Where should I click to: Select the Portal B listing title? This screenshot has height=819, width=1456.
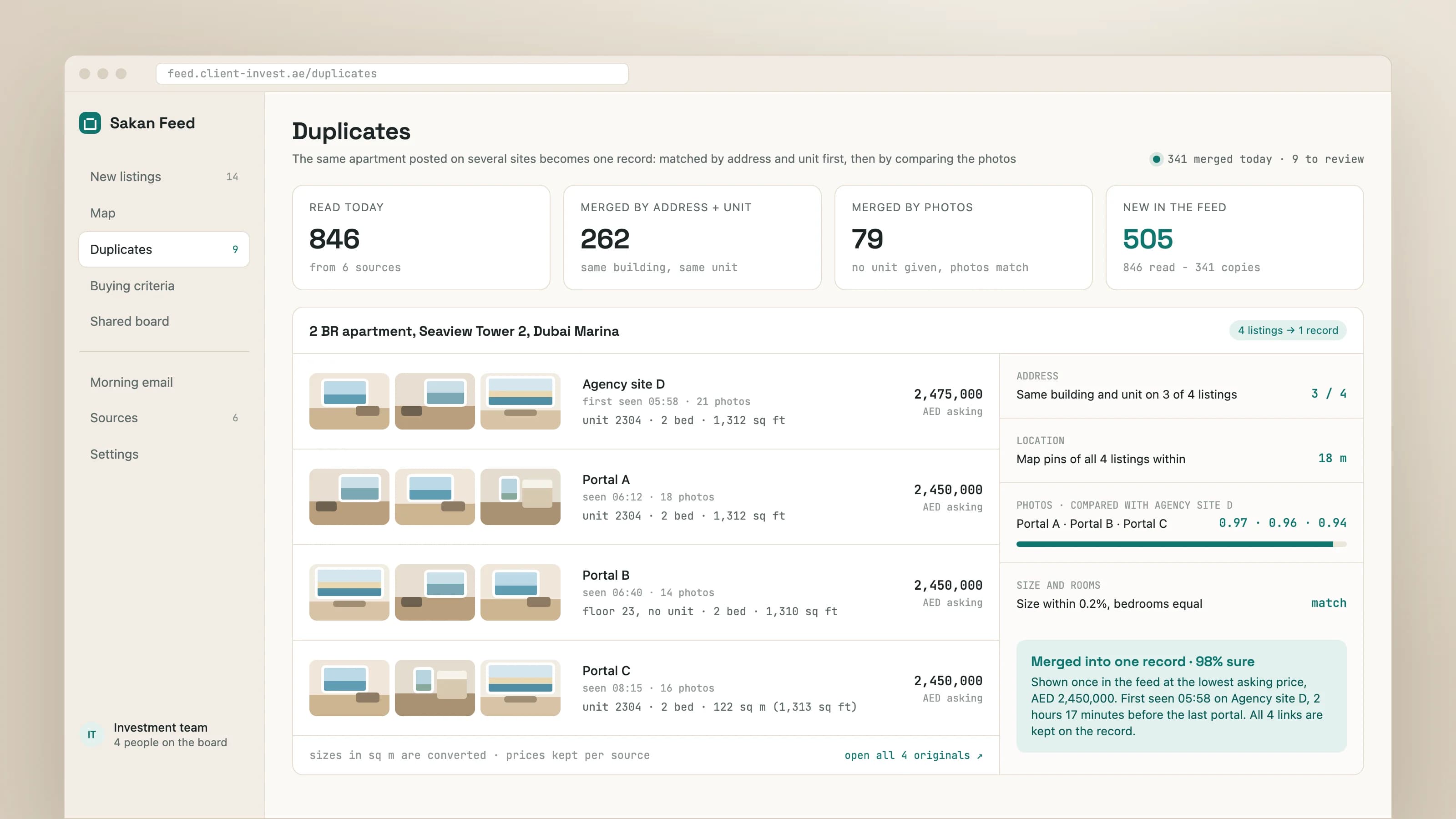pos(606,576)
